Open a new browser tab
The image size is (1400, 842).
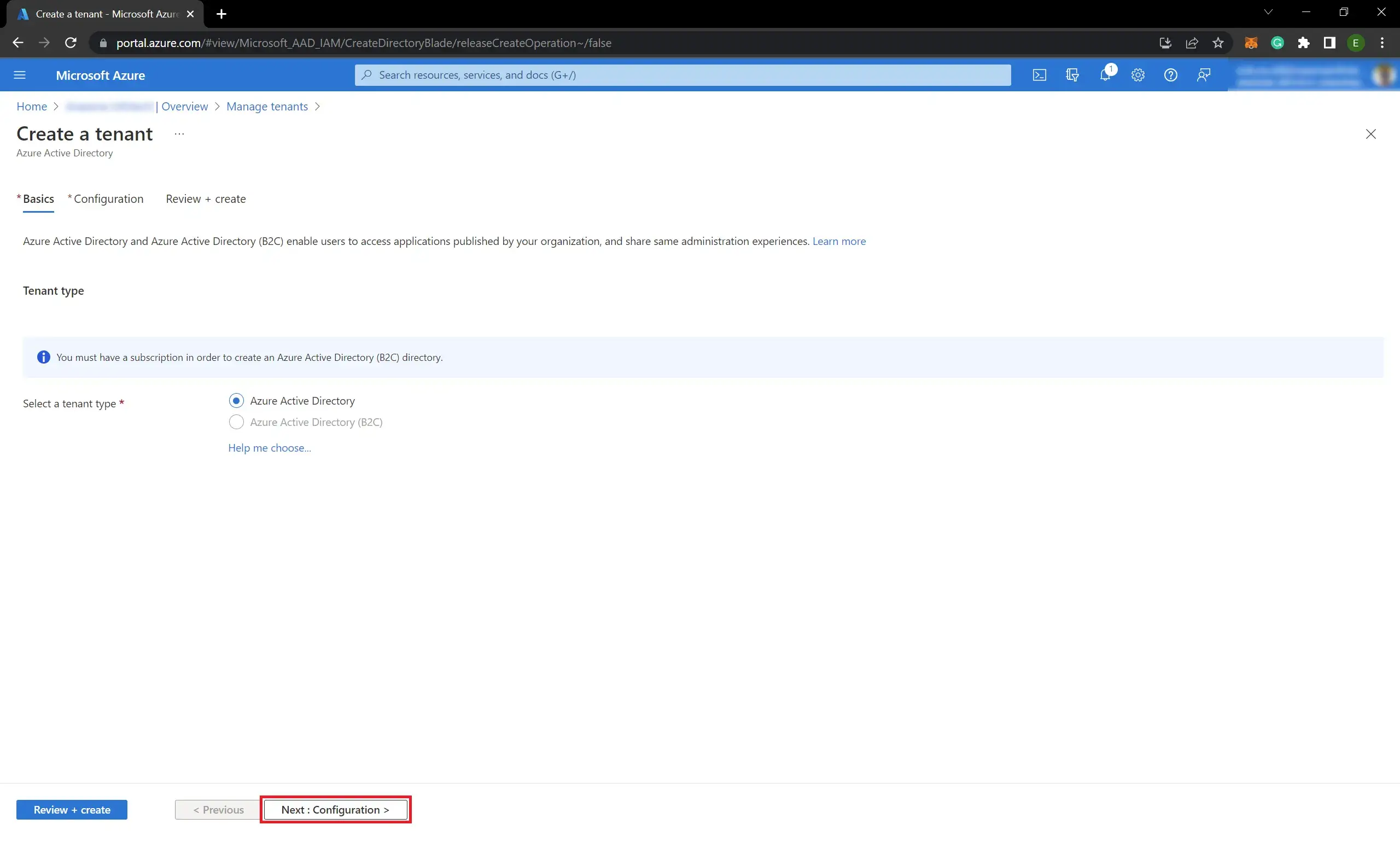pyautogui.click(x=221, y=14)
